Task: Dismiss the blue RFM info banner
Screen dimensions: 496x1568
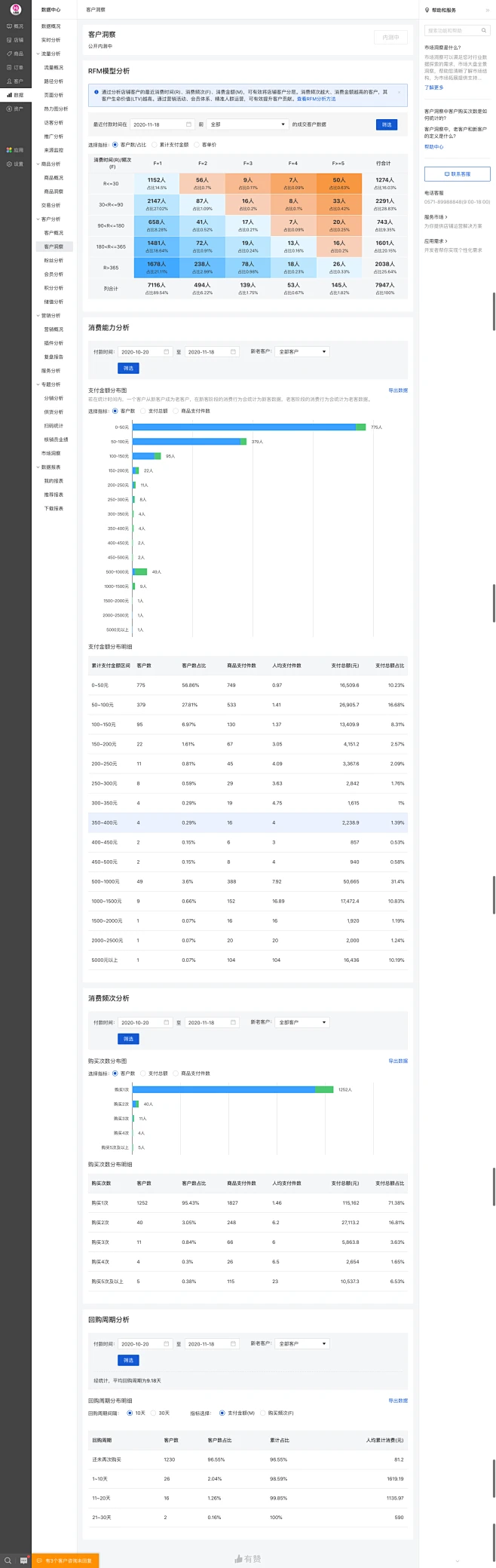Action: (x=400, y=92)
